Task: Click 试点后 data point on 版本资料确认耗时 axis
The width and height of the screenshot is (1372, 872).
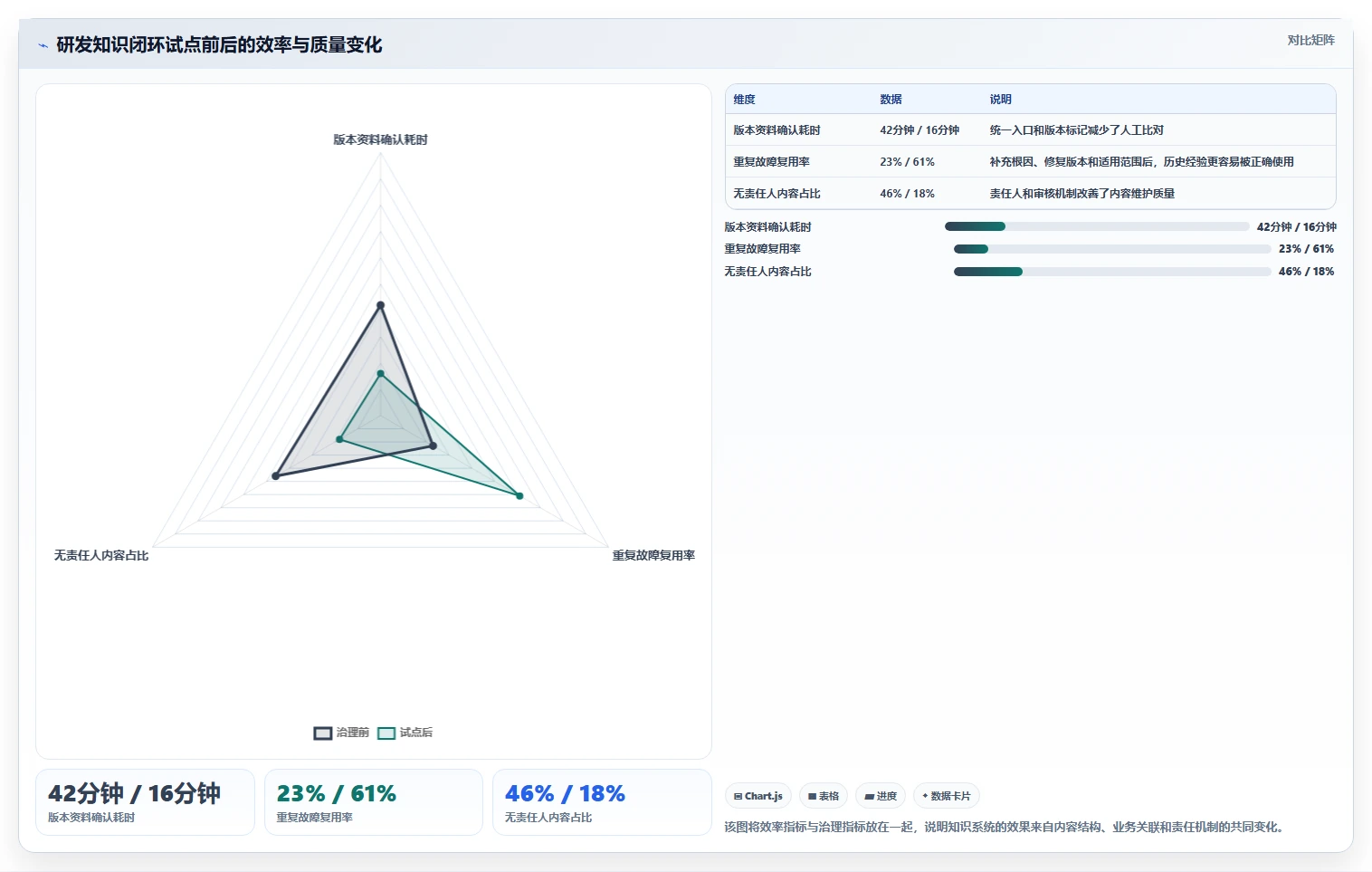Action: coord(380,373)
